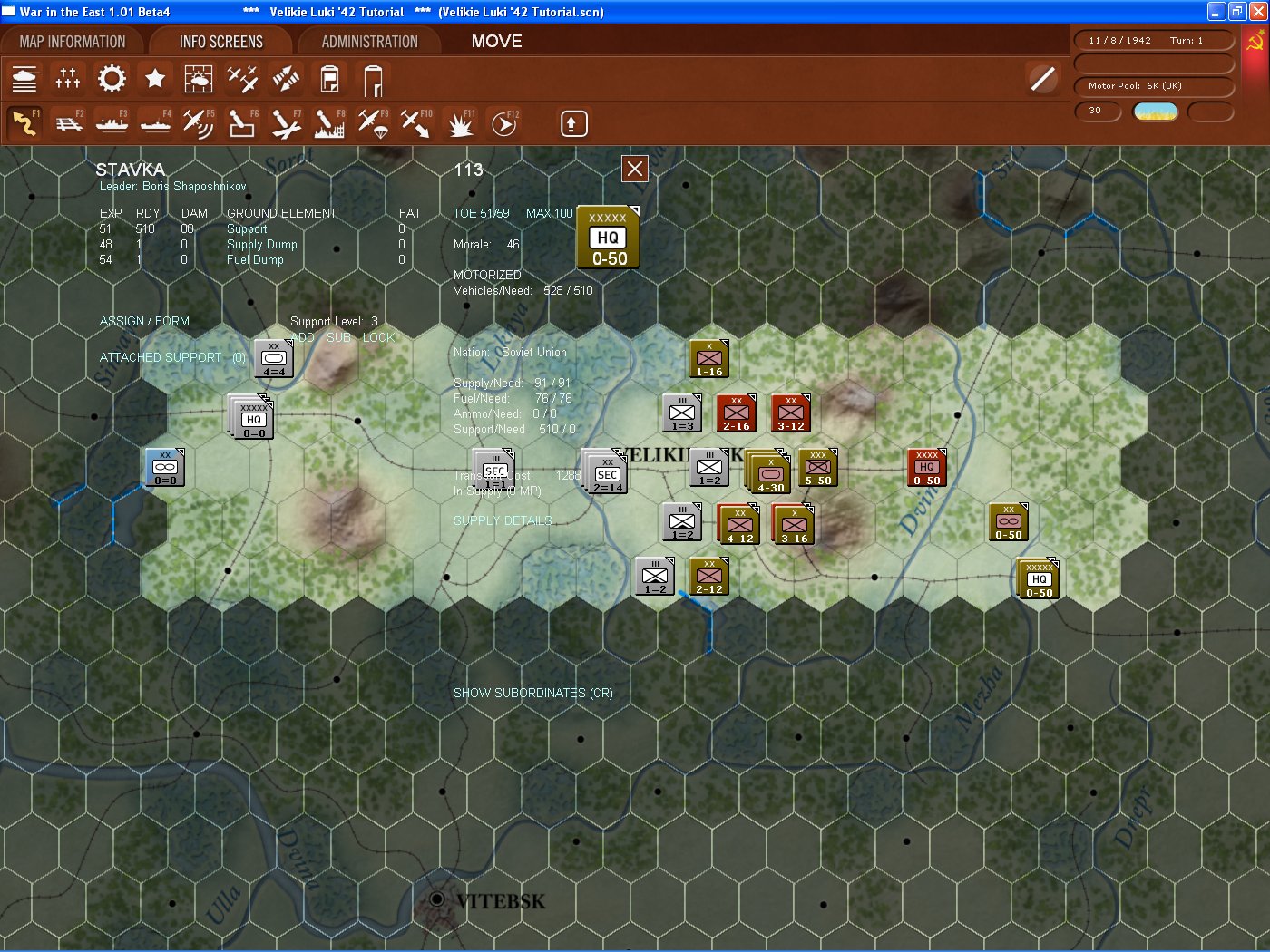The width and height of the screenshot is (1270, 952).
Task: Click the Soviet hammer and sickle flag
Action: pyautogui.click(x=1255, y=41)
